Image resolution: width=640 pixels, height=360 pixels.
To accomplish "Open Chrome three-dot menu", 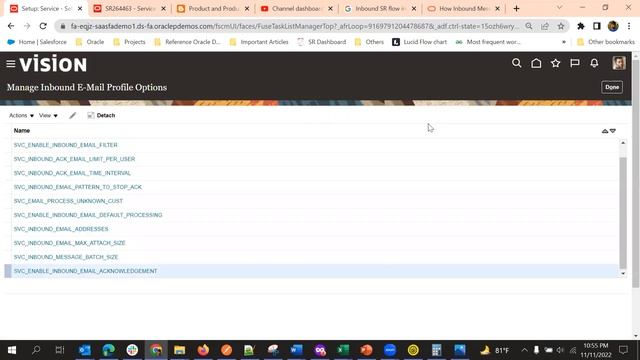I will pos(629,26).
